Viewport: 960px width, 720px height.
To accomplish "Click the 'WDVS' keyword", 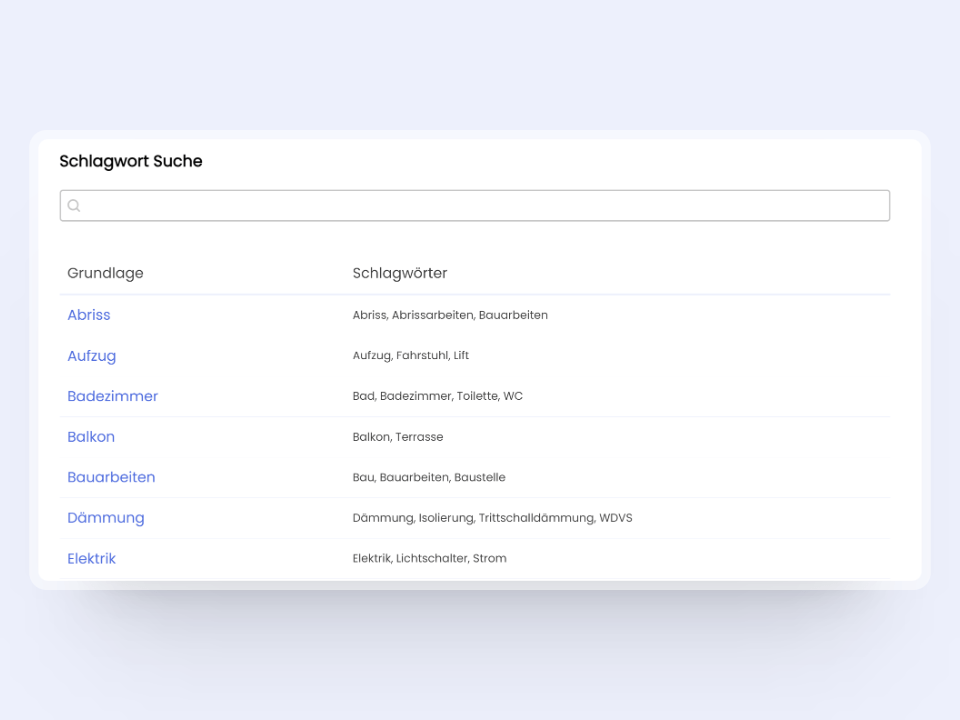I will [x=616, y=518].
